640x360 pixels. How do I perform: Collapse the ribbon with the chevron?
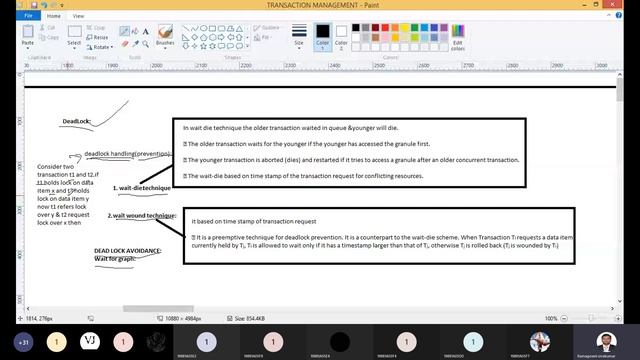pos(609,15)
